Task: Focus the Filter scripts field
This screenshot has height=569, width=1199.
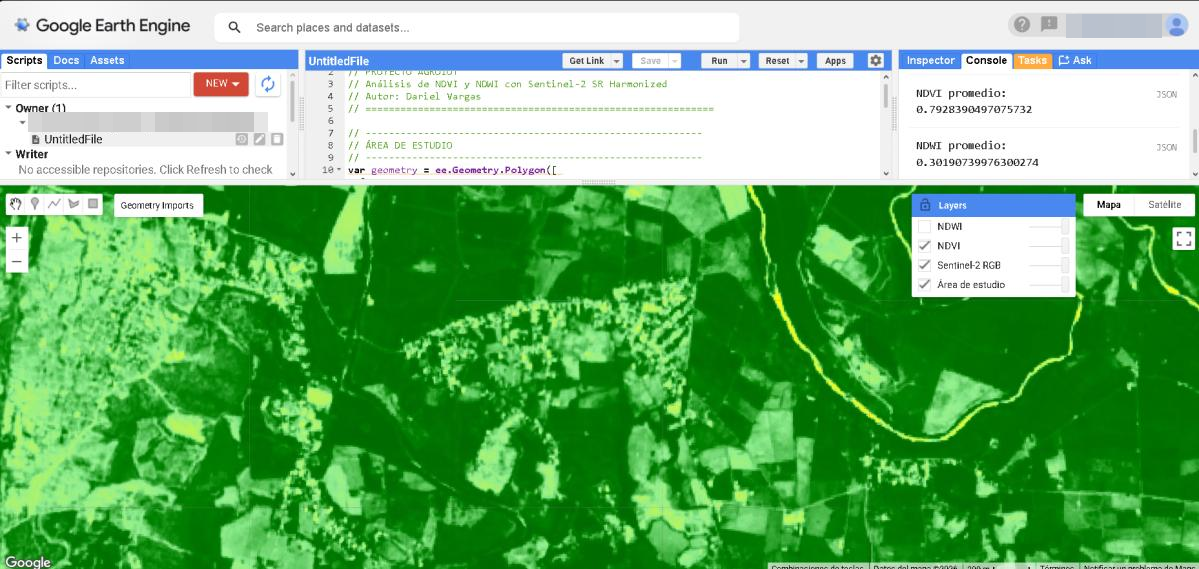Action: pos(96,85)
